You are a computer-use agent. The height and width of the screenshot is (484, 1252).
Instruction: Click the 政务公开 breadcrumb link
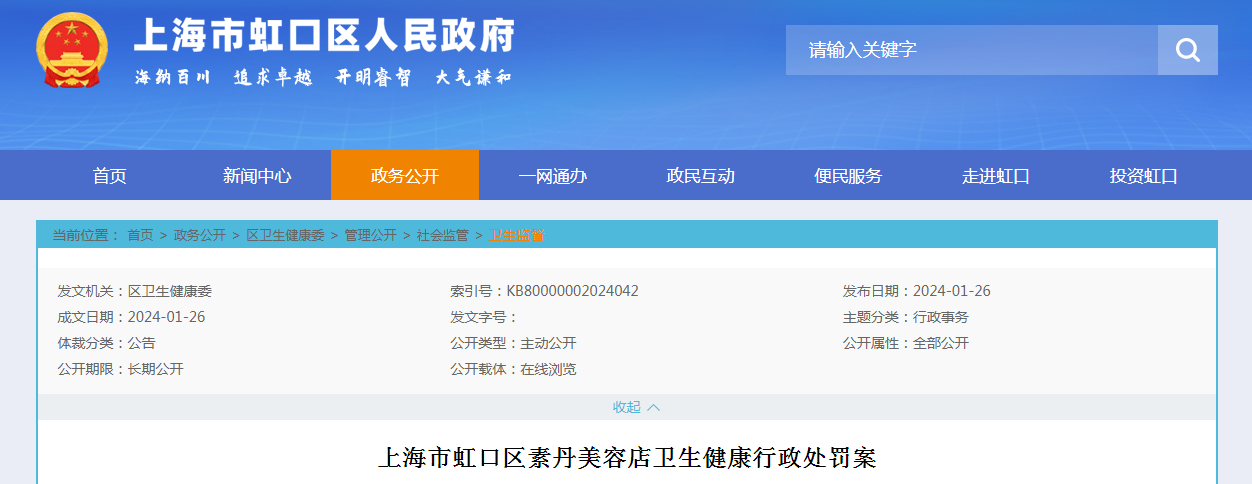click(x=200, y=235)
